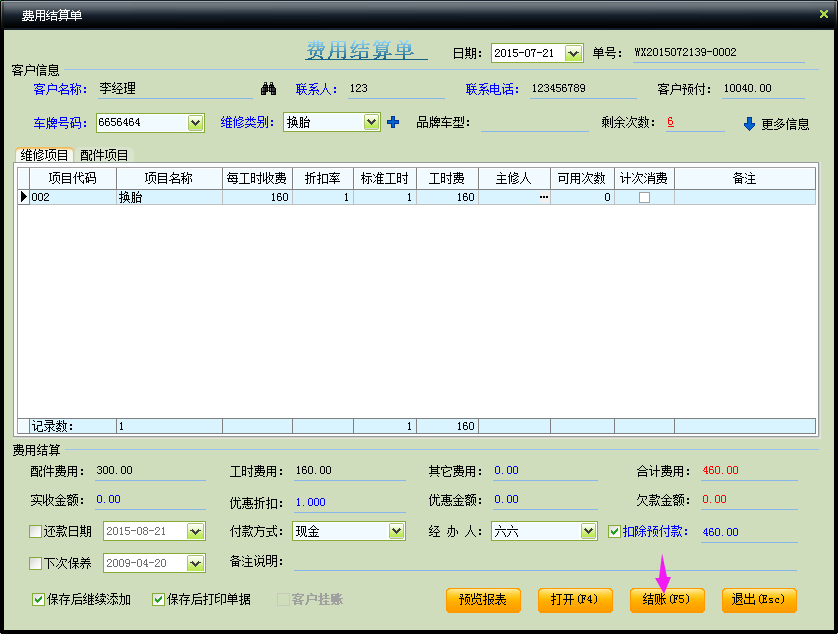The height and width of the screenshot is (634, 838).
Task: Click the row indicator arrow for item 002
Action: coord(24,197)
